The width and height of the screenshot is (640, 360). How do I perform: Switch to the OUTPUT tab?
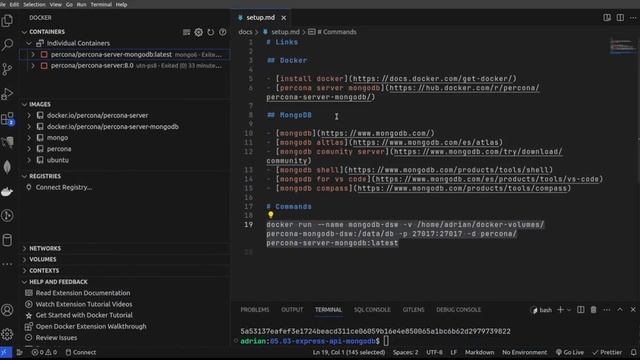292,310
